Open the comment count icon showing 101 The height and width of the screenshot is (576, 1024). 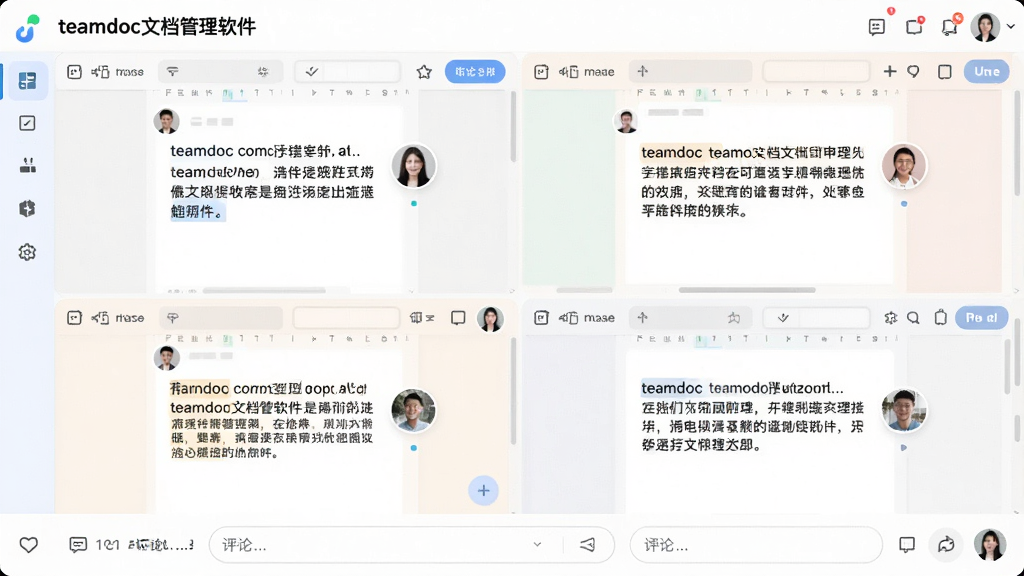coord(78,545)
